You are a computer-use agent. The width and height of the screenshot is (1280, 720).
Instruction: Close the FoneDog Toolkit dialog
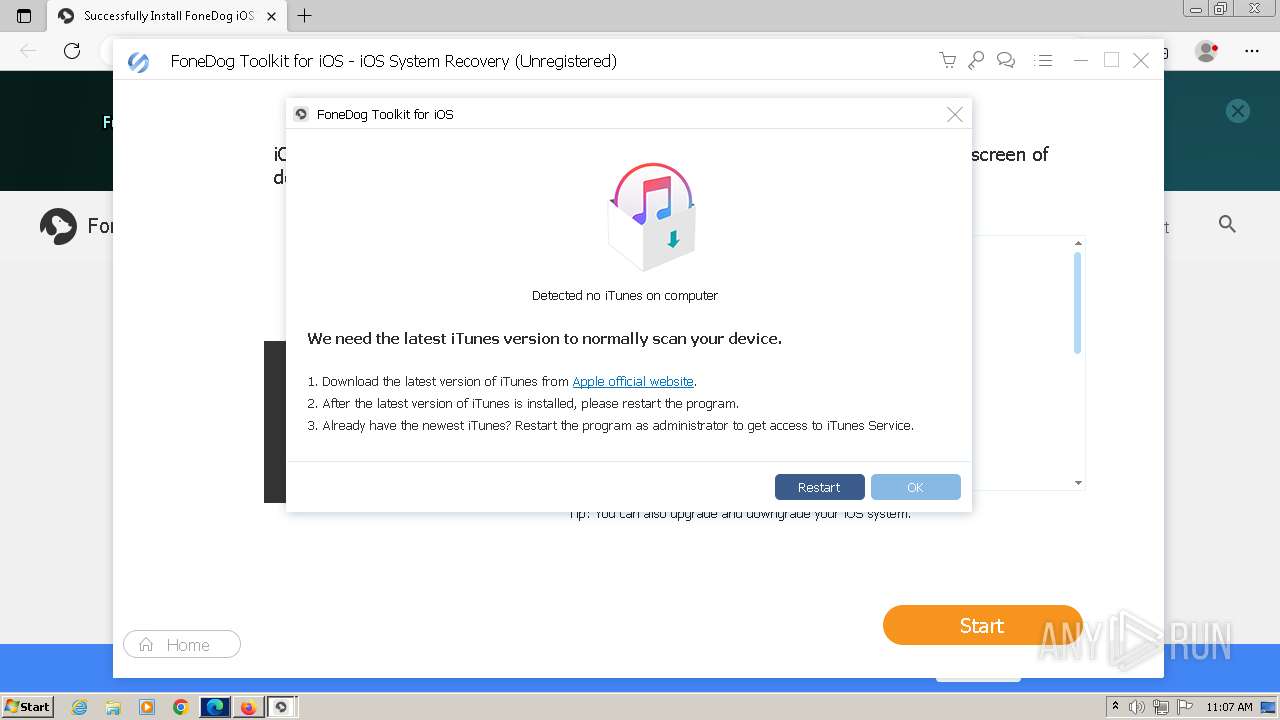click(x=954, y=114)
